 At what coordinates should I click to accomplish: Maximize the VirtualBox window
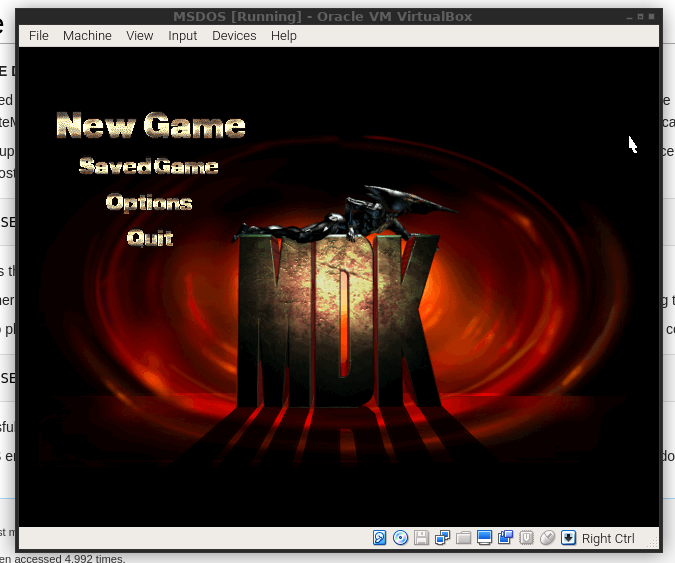tap(641, 16)
